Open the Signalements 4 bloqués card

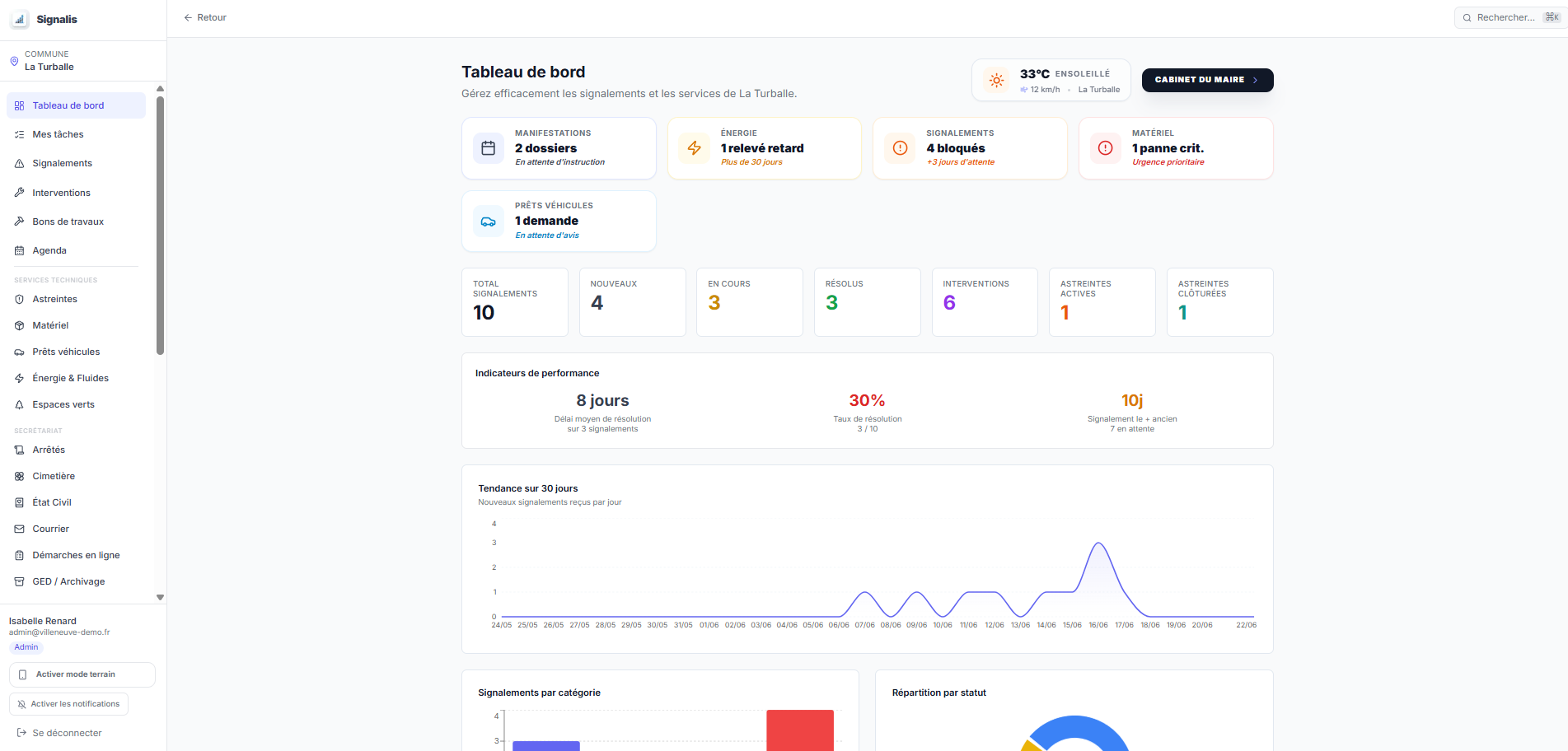[x=970, y=148]
